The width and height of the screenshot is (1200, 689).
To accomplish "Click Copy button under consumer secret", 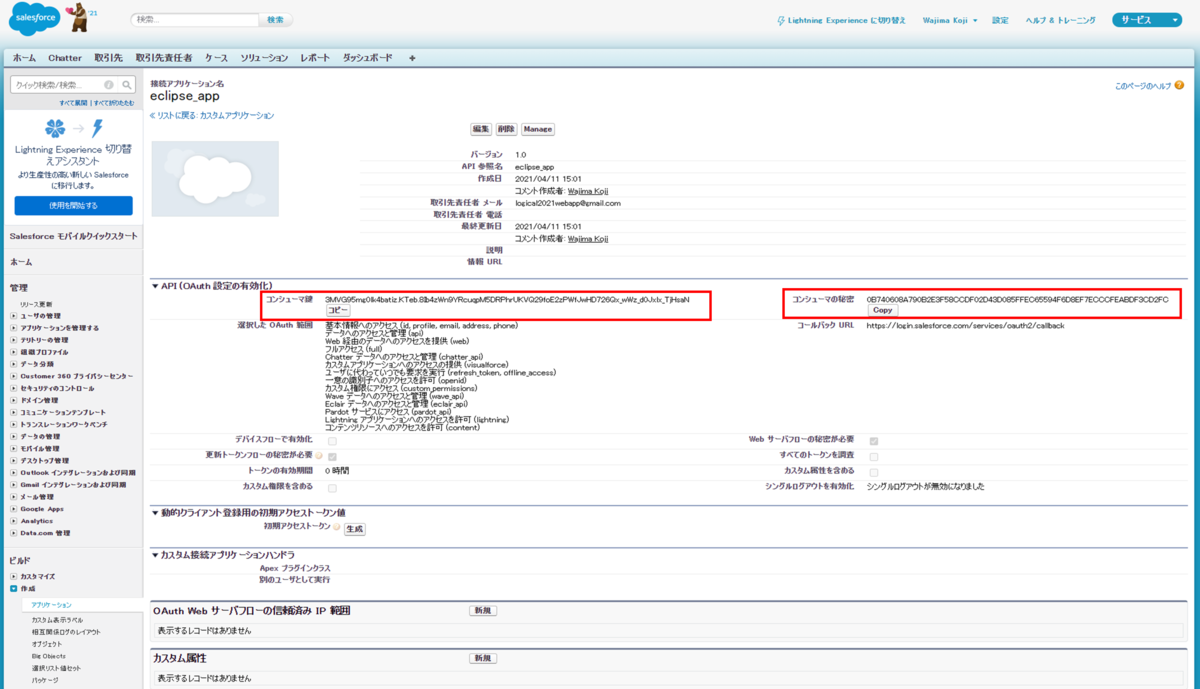I will click(883, 310).
